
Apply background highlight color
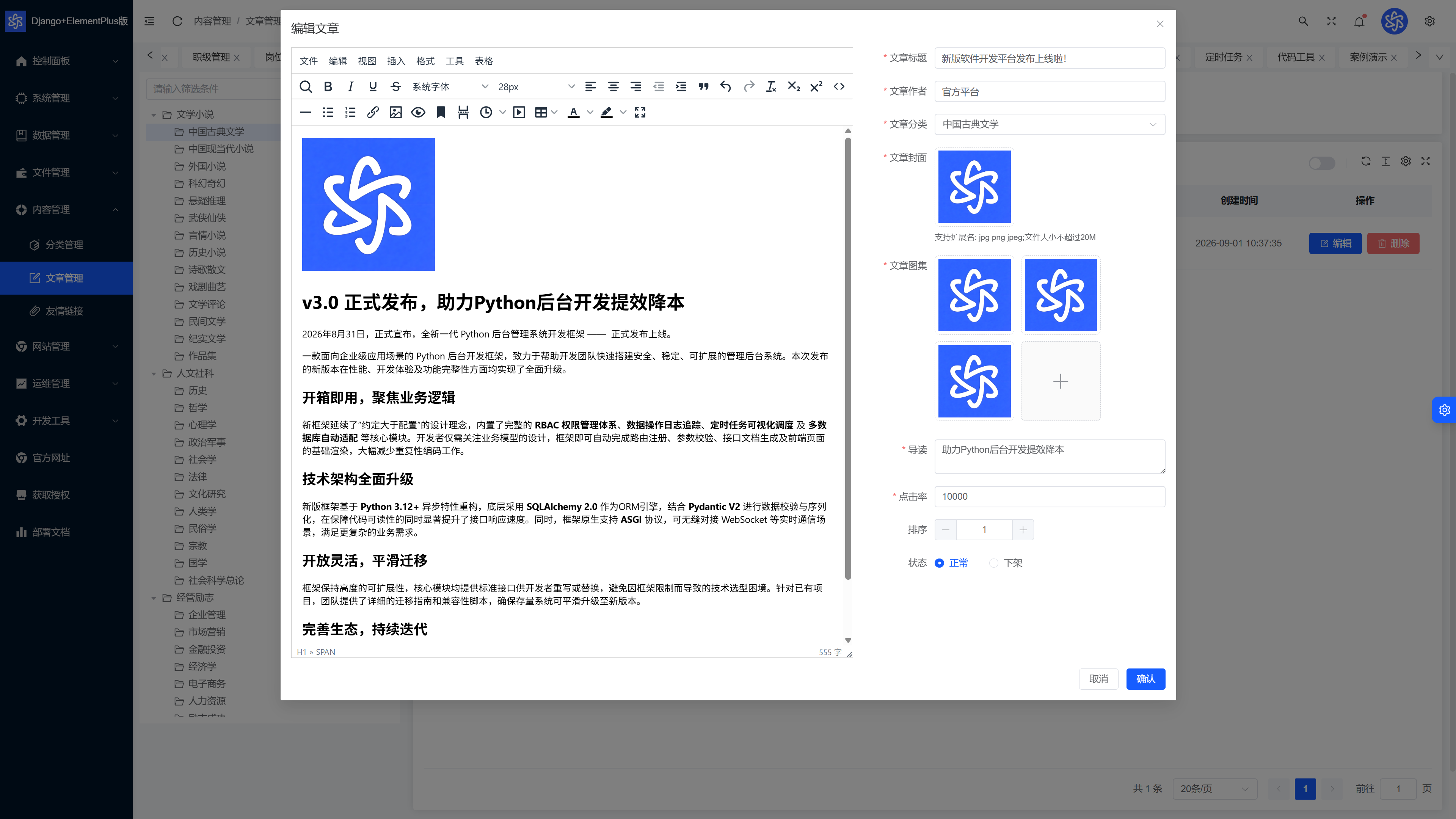607,113
